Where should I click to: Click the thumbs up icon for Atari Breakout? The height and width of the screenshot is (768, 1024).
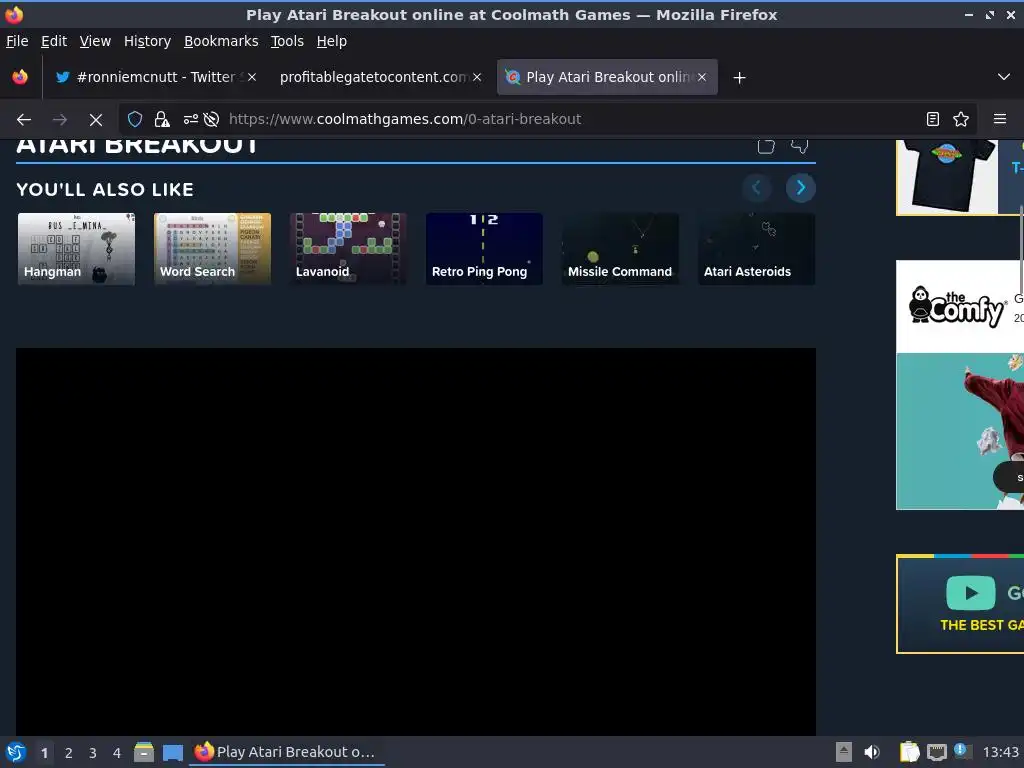tap(766, 146)
